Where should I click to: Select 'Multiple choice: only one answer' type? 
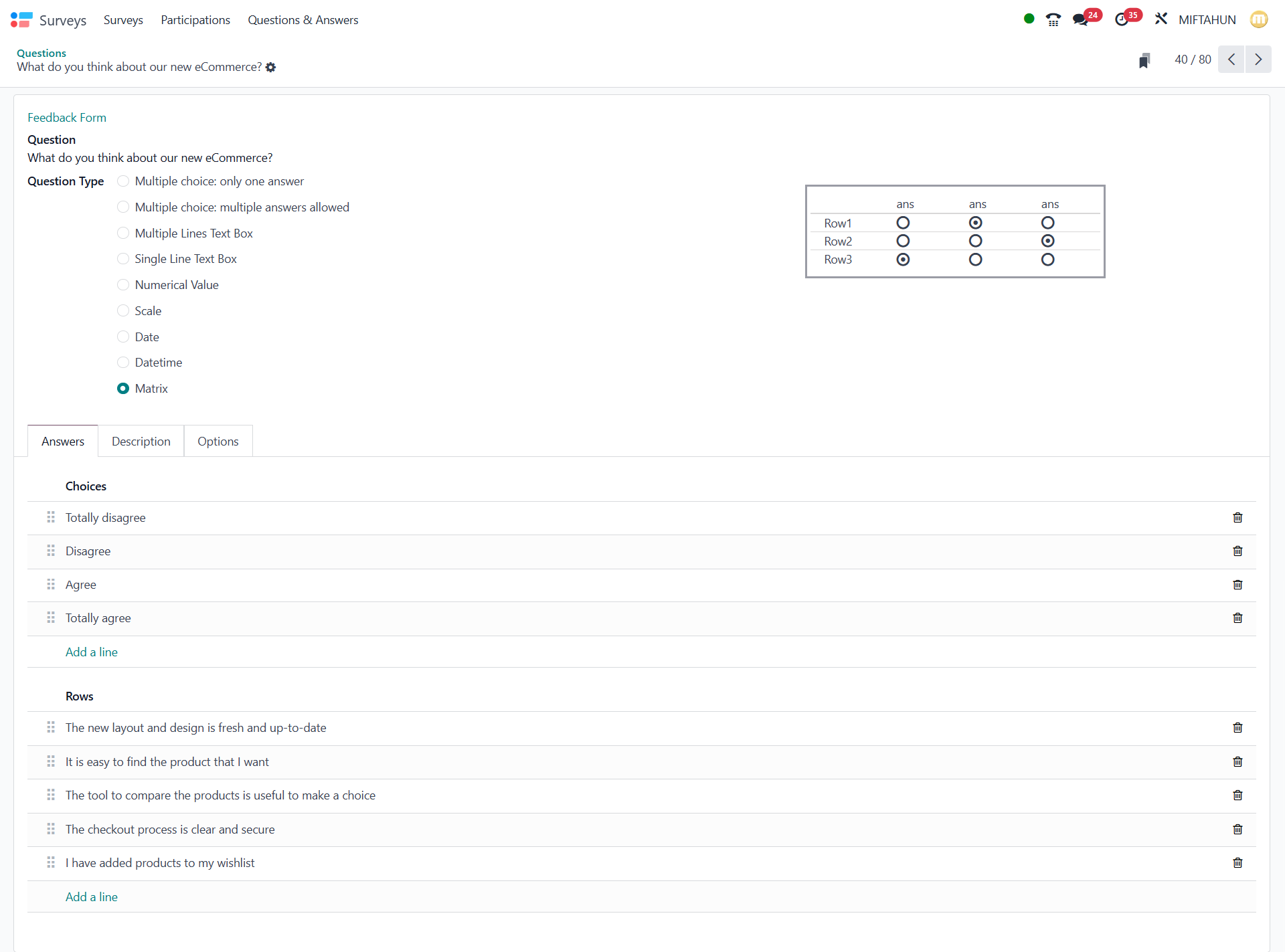coord(123,181)
